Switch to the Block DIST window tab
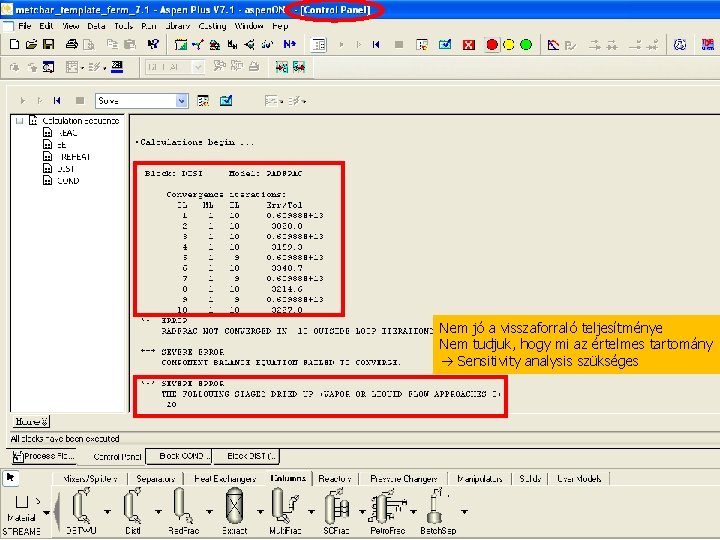 pos(247,456)
